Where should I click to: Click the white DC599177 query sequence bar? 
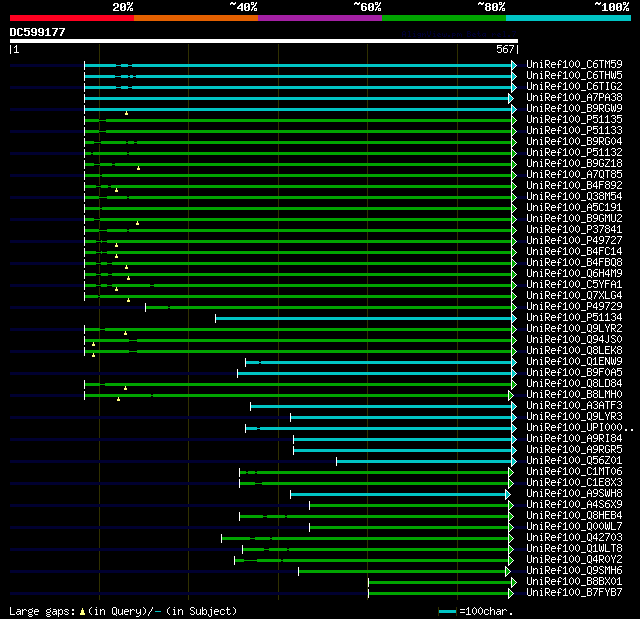pyautogui.click(x=264, y=41)
